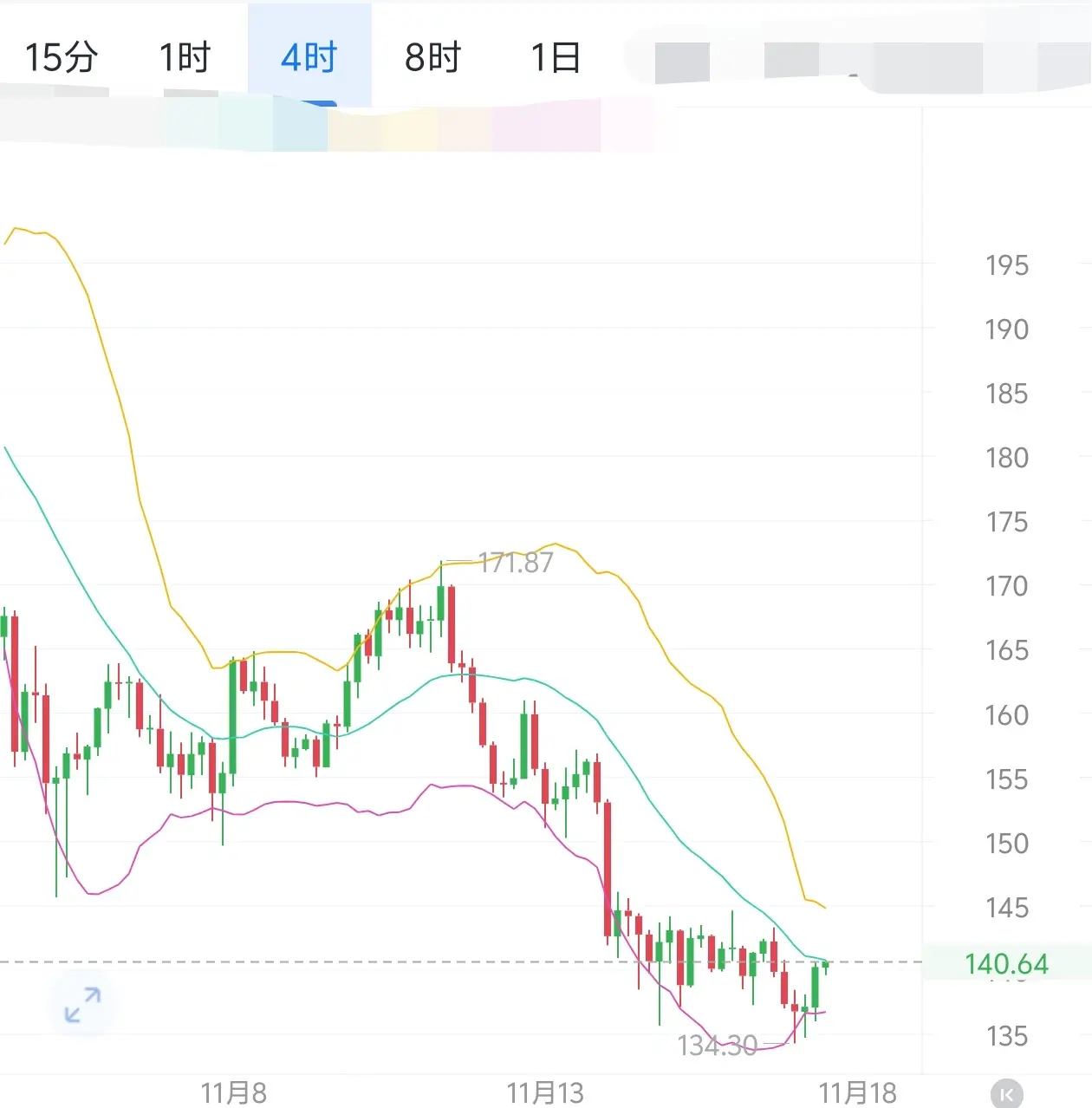
Task: Click the 175 price axis label
Action: (1007, 522)
